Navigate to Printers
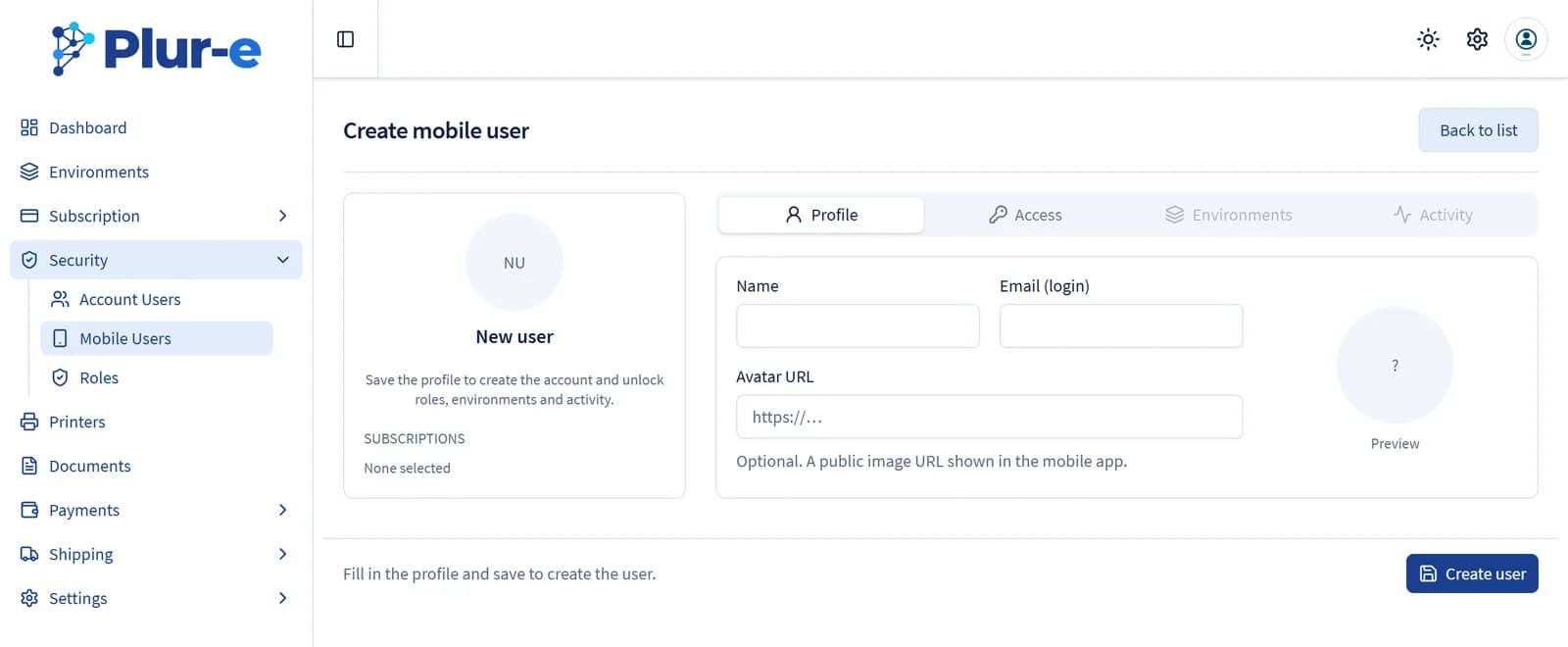 click(156, 422)
